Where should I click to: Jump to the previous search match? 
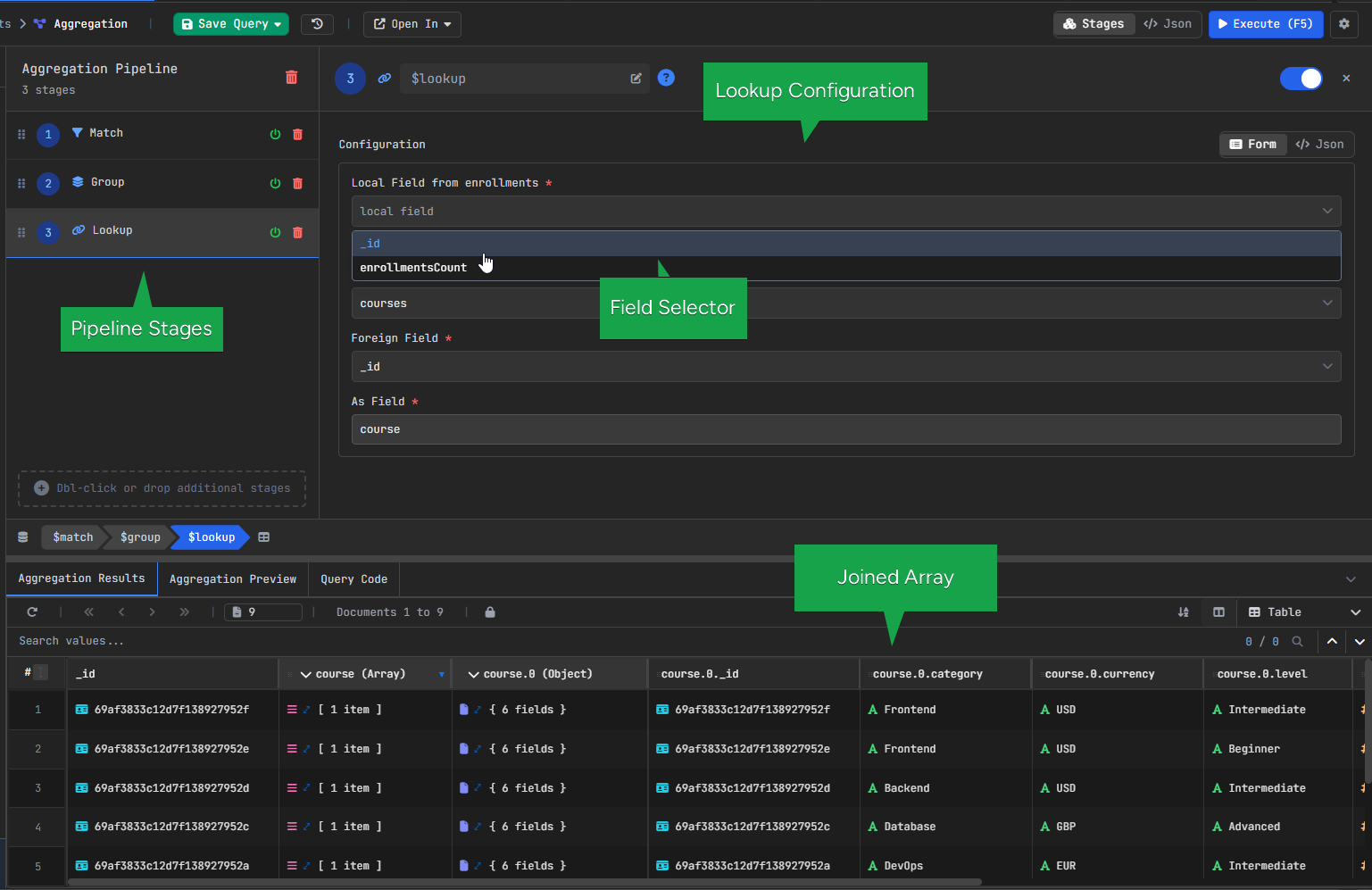(1332, 641)
